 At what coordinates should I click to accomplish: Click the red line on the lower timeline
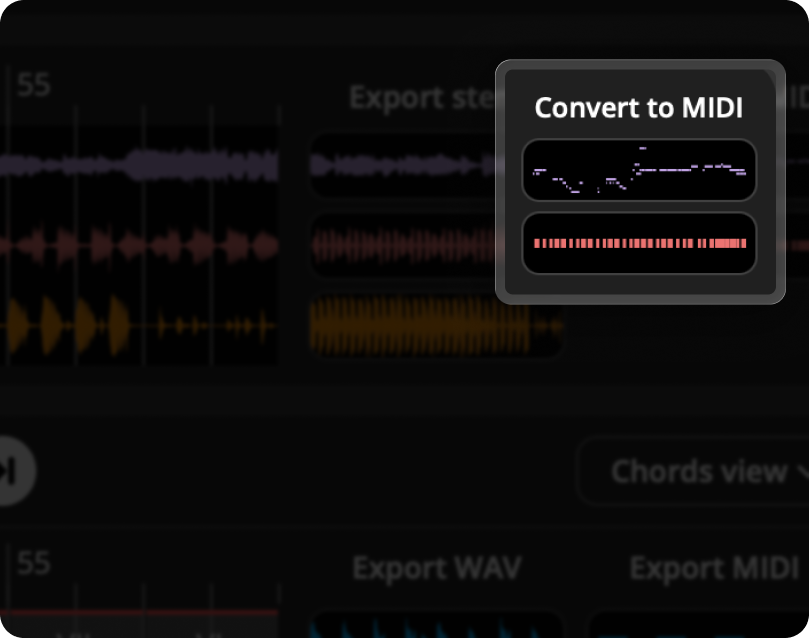pos(140,611)
